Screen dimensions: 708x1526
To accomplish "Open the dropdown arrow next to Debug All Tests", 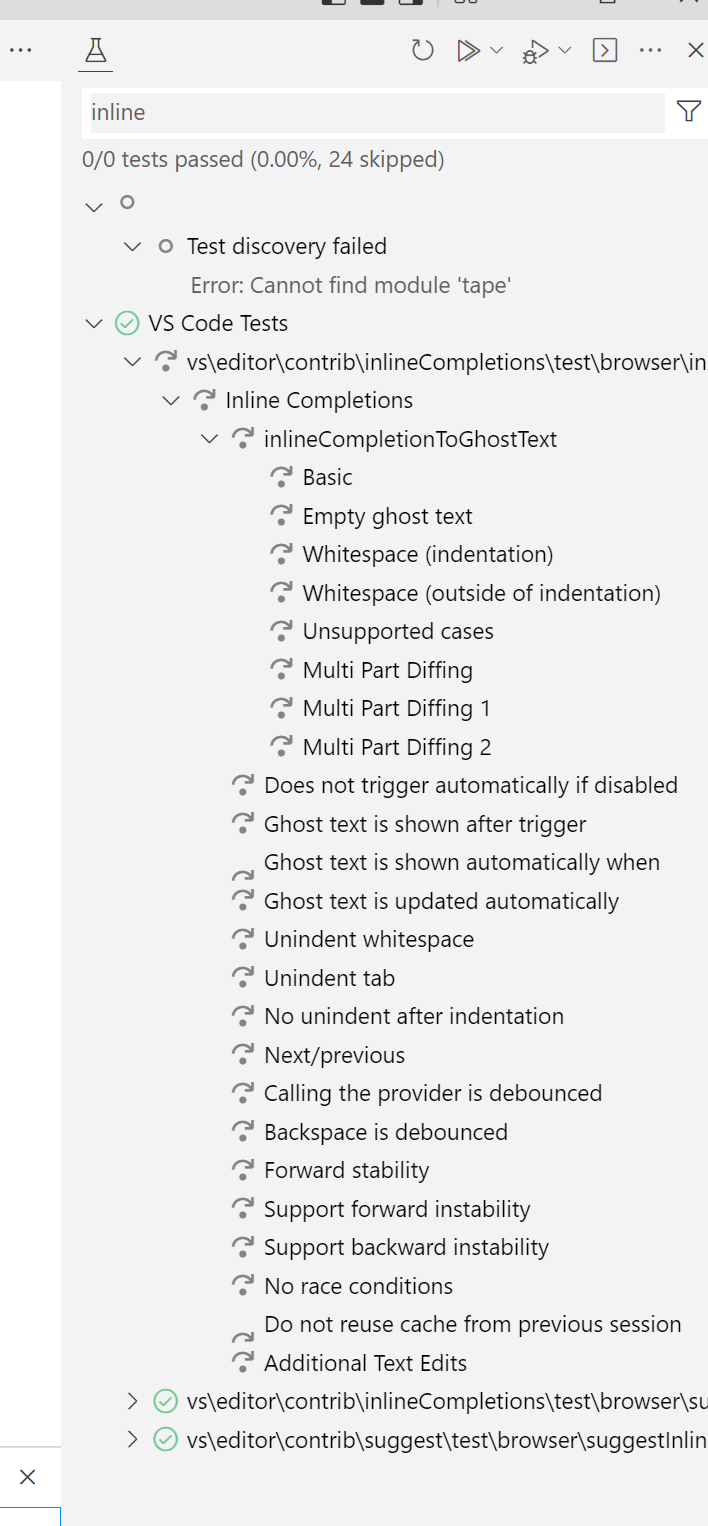I will pos(566,50).
